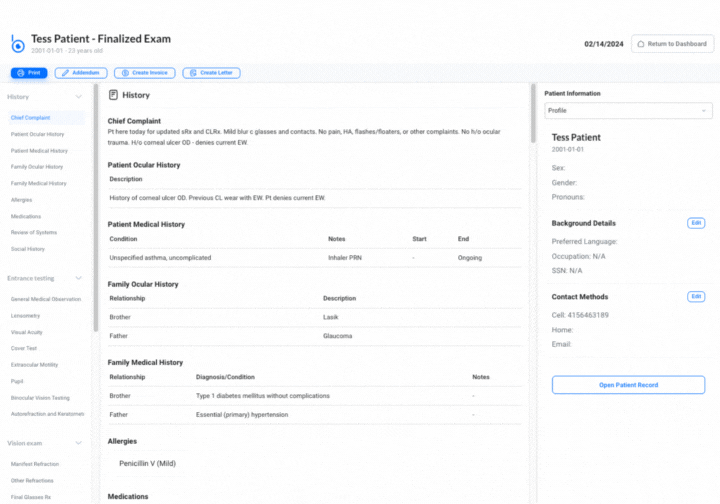Click the Print button
This screenshot has width=720, height=504.
tap(29, 73)
